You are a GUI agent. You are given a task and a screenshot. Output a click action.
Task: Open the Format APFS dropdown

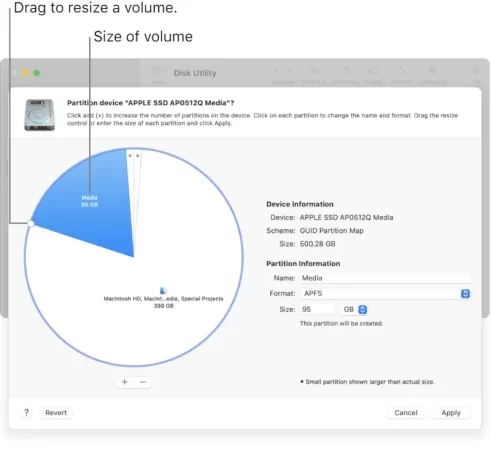pos(385,293)
